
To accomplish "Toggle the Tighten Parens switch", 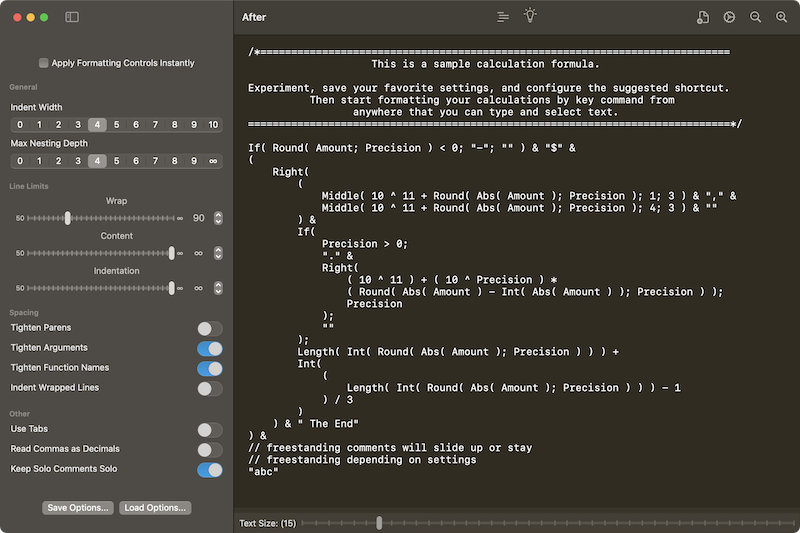I will coord(210,328).
